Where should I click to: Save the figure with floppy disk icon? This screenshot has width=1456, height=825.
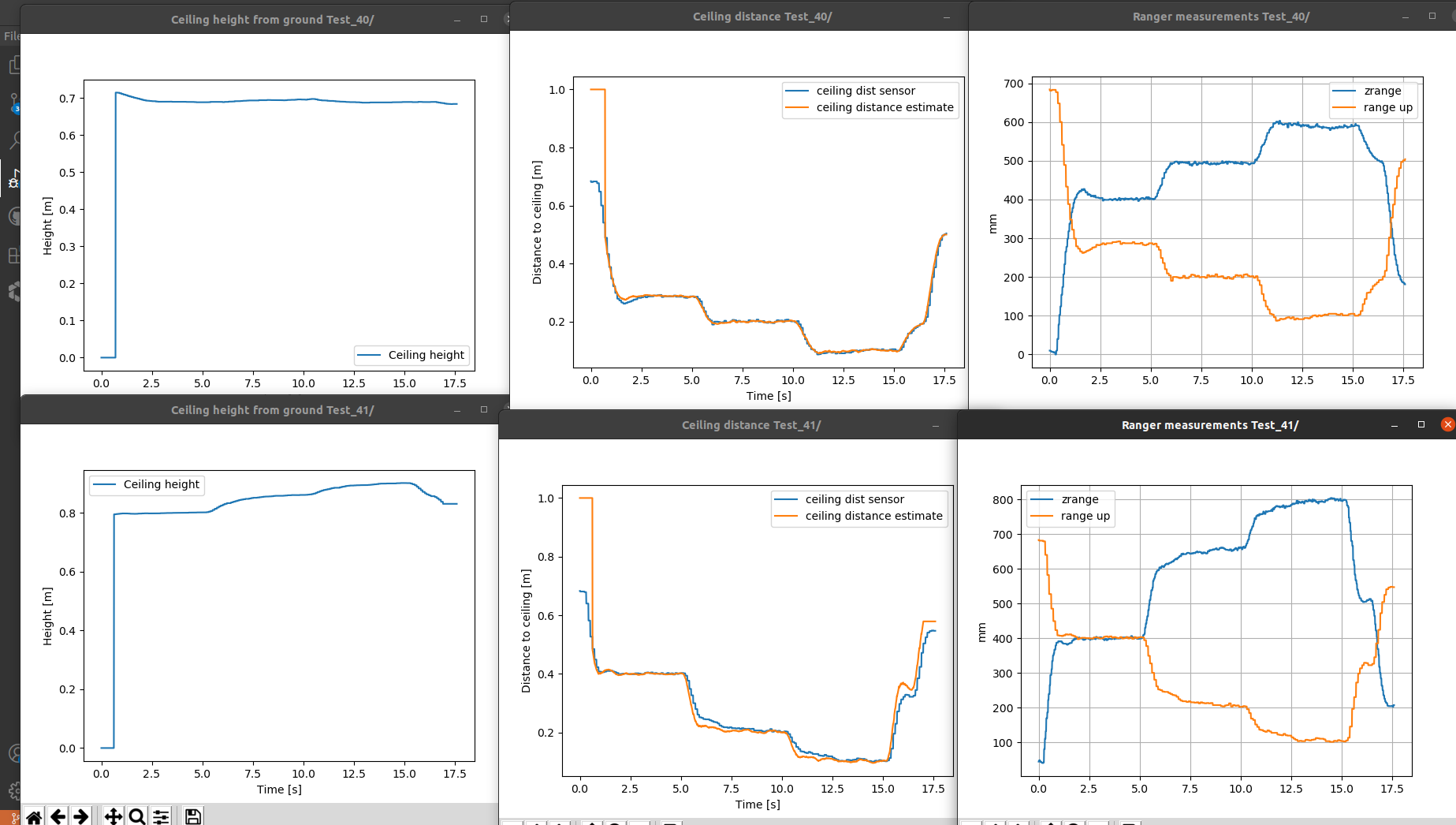(x=193, y=816)
